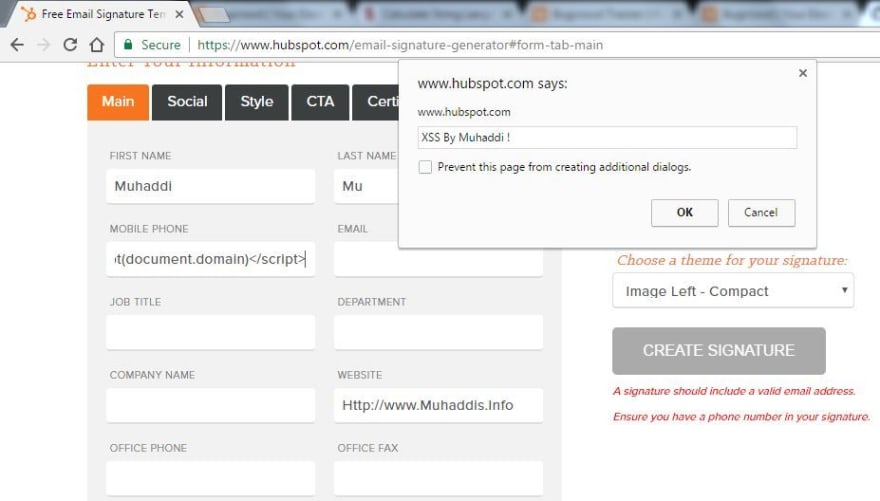Click the Secure label in address bar

(161, 45)
